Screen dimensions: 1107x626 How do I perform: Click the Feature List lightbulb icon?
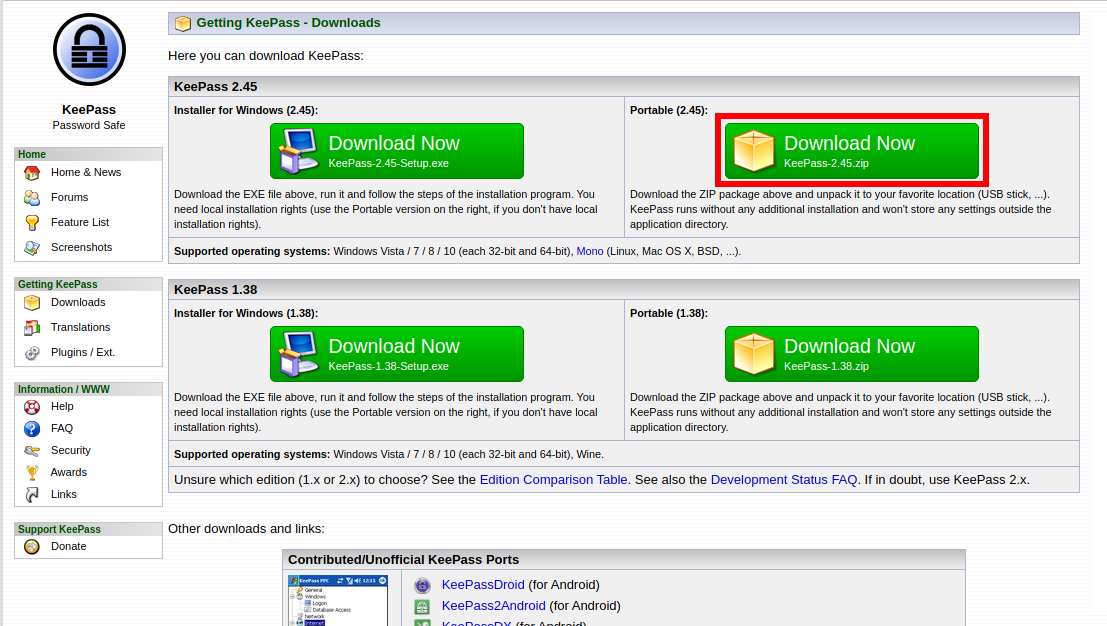coord(32,223)
